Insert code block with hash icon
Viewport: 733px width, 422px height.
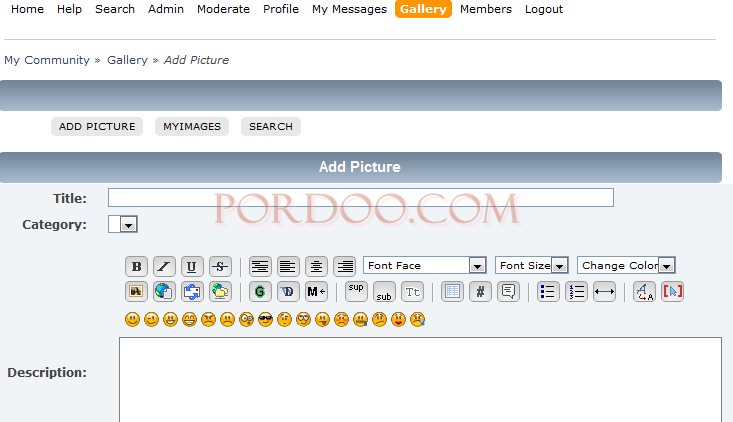[480, 292]
